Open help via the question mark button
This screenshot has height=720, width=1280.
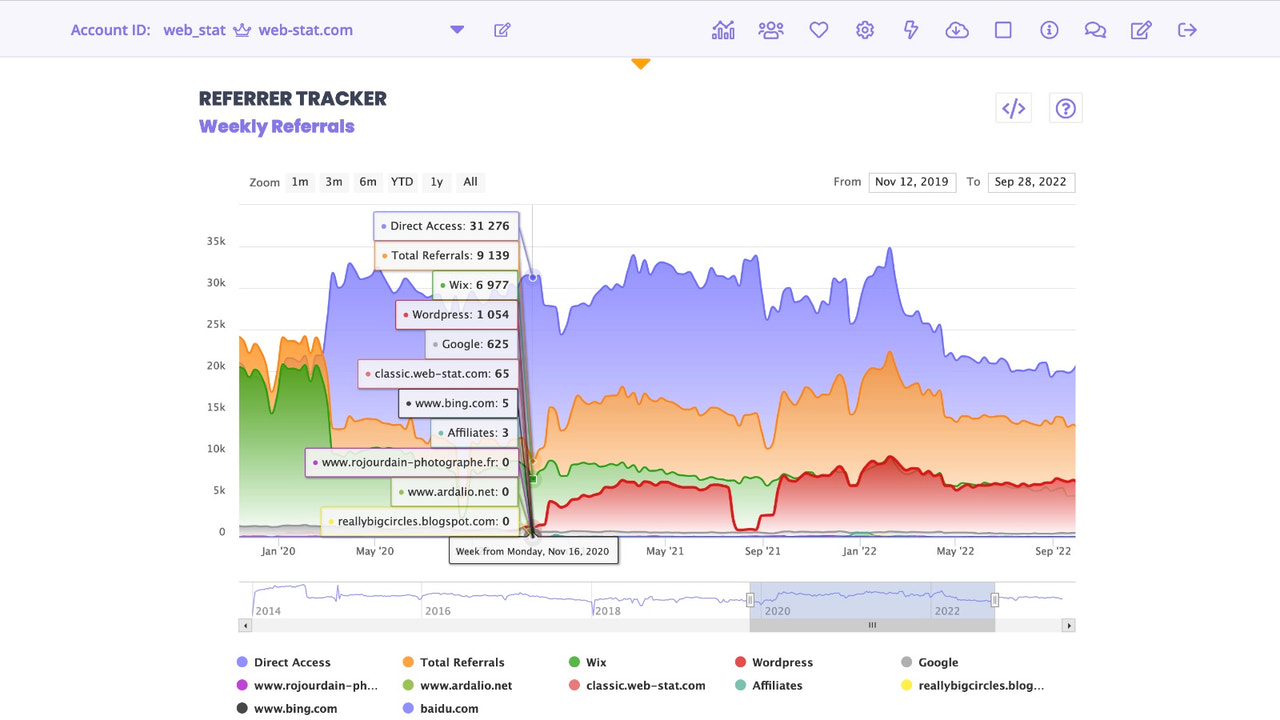coord(1065,107)
